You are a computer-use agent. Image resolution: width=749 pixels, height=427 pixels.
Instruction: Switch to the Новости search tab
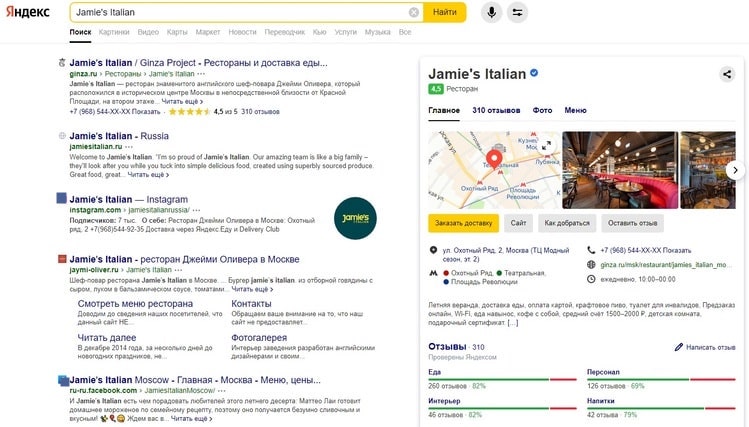pos(242,32)
